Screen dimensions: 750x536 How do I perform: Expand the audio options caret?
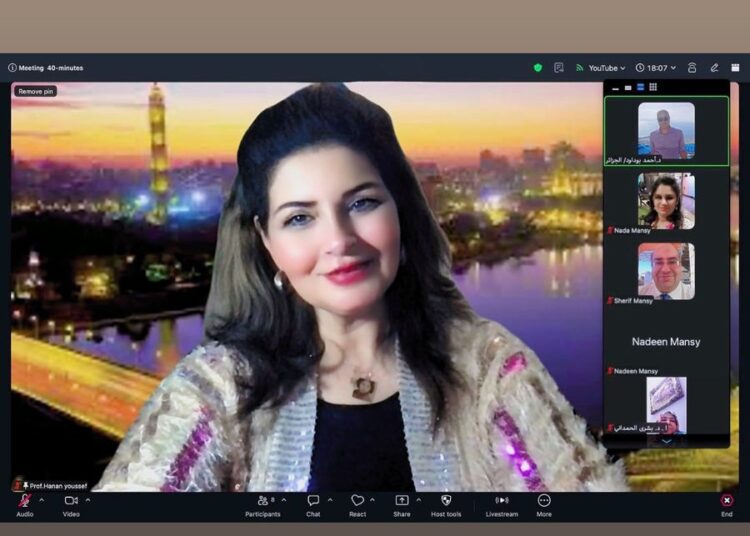click(42, 500)
